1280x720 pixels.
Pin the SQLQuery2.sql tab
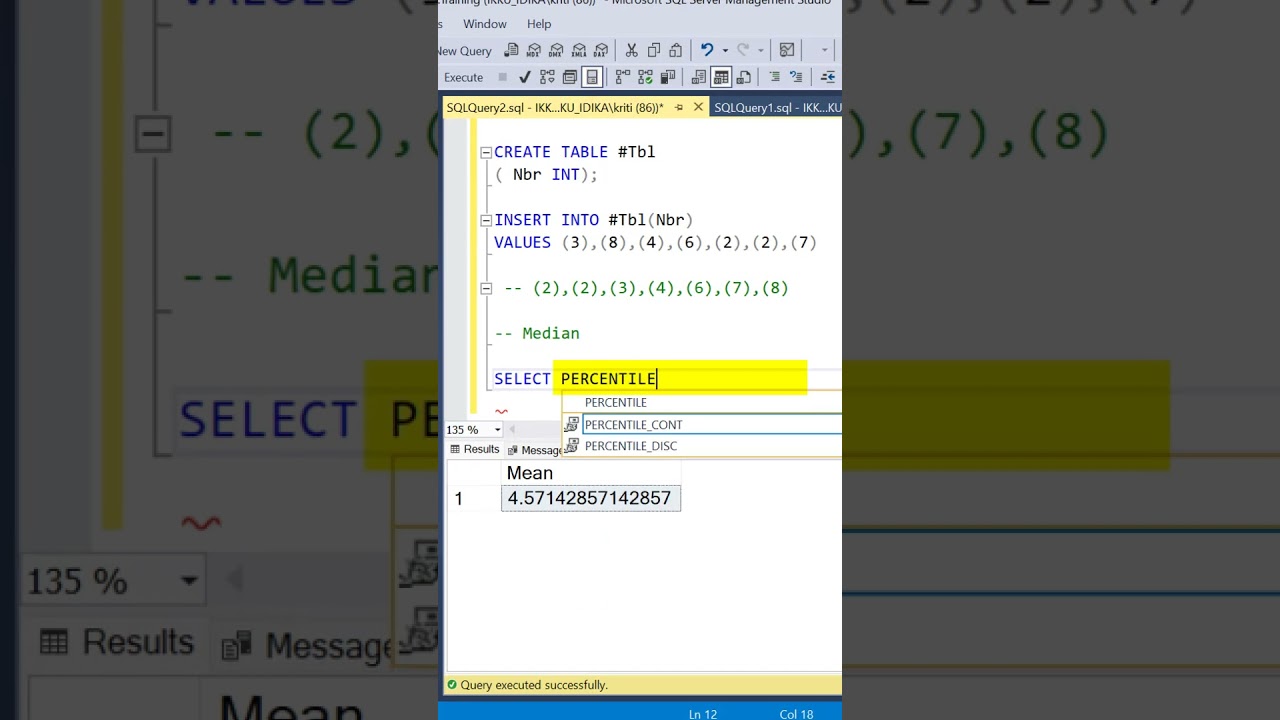(679, 108)
